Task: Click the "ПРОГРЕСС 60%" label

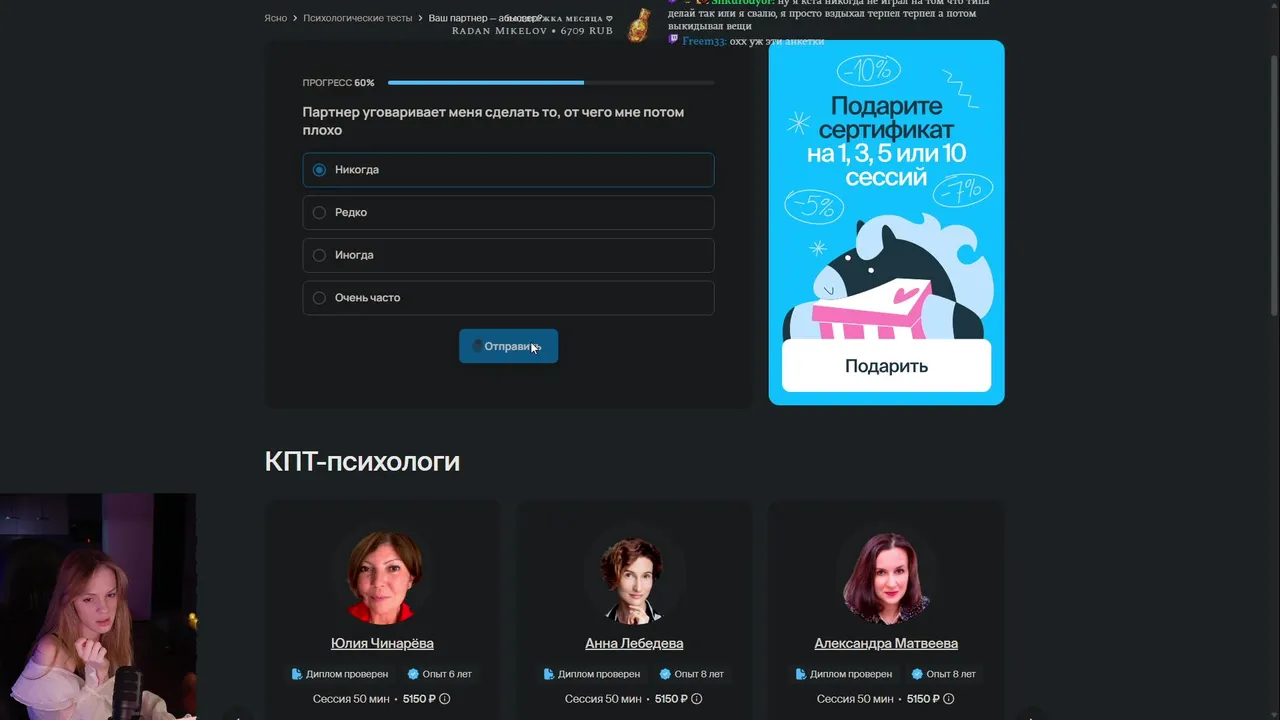Action: click(338, 83)
